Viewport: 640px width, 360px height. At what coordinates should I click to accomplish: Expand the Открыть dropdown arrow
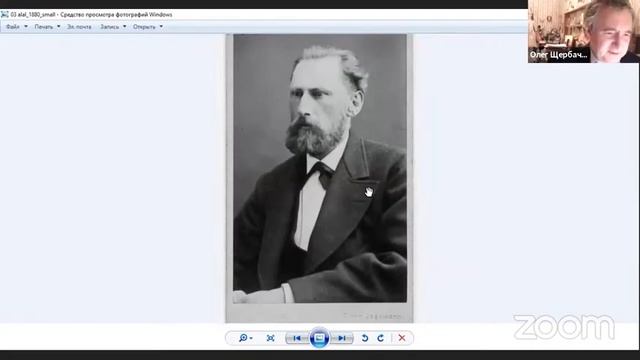click(x=161, y=27)
